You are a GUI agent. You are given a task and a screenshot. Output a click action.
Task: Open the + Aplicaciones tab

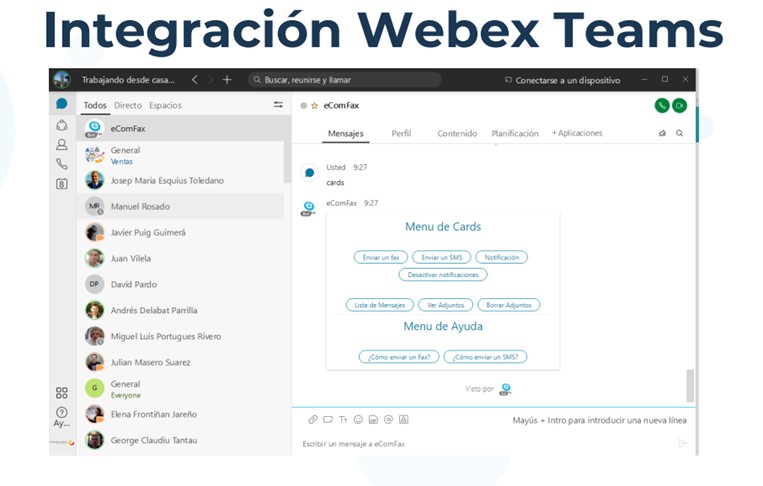[x=577, y=133]
